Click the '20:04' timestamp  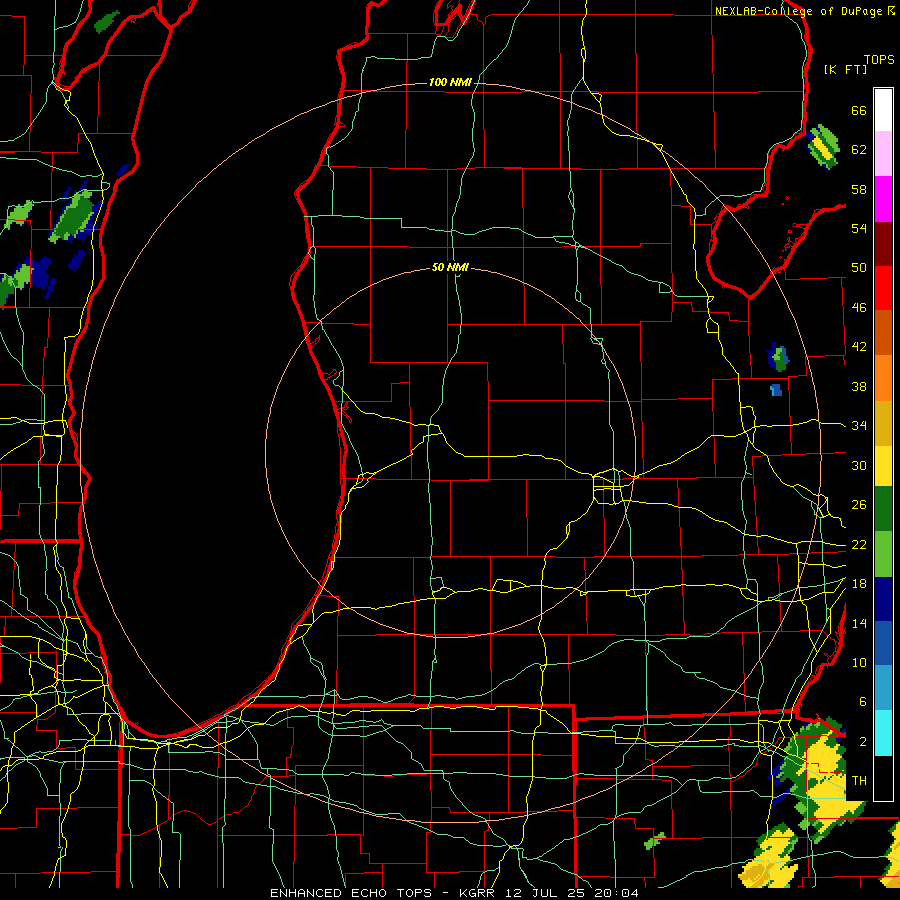617,893
